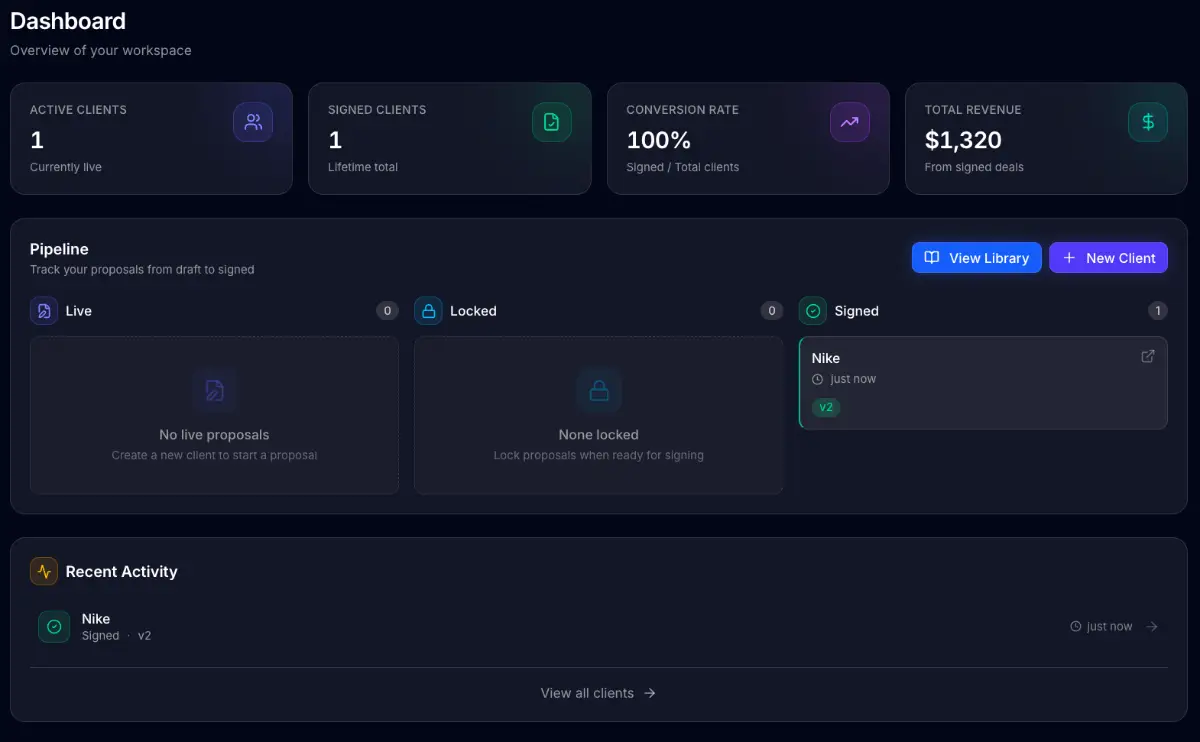1200x742 pixels.
Task: Select the v2 badge on Nike card
Action: pos(826,408)
